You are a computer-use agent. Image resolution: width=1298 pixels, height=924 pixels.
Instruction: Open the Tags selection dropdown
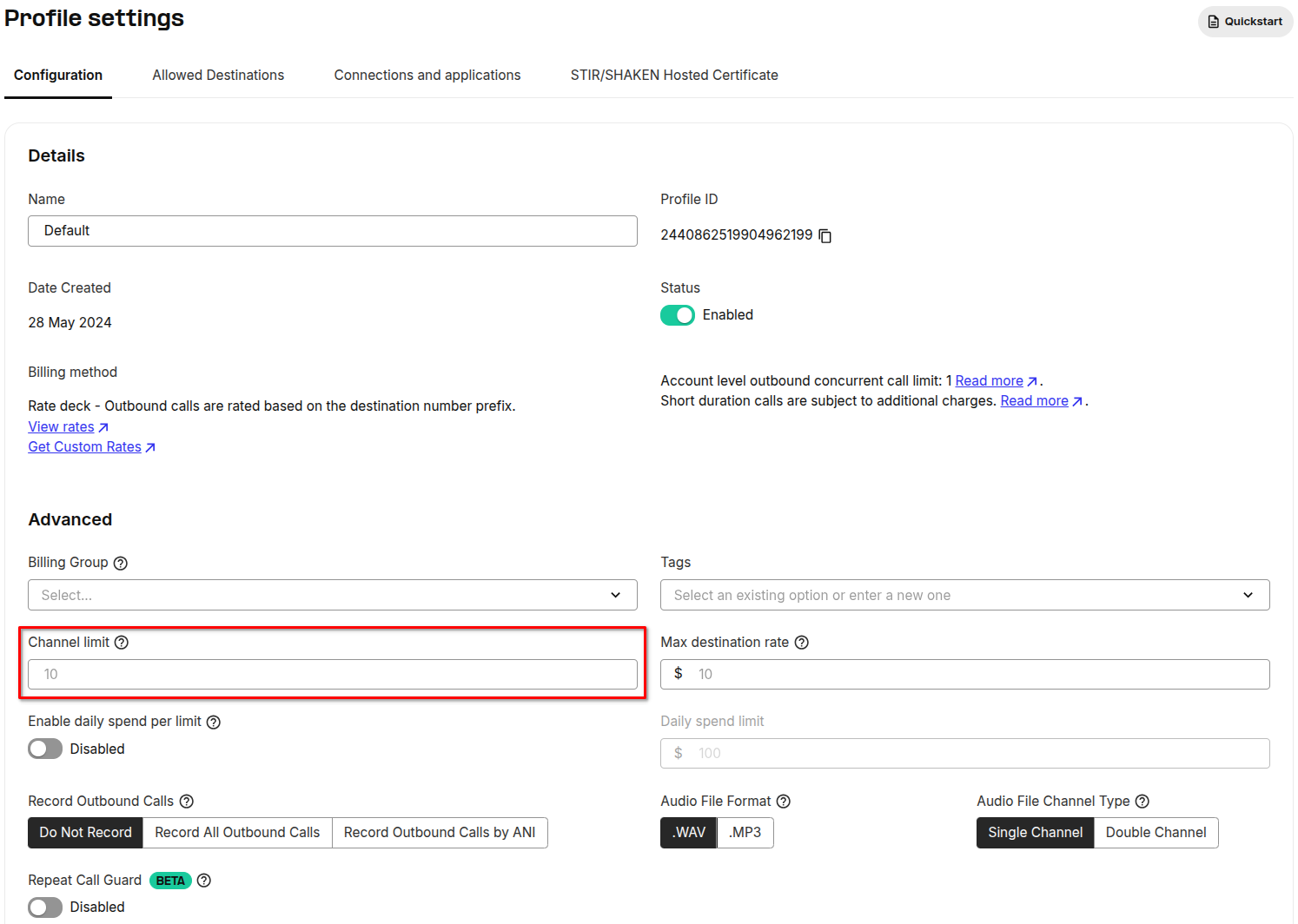click(965, 595)
